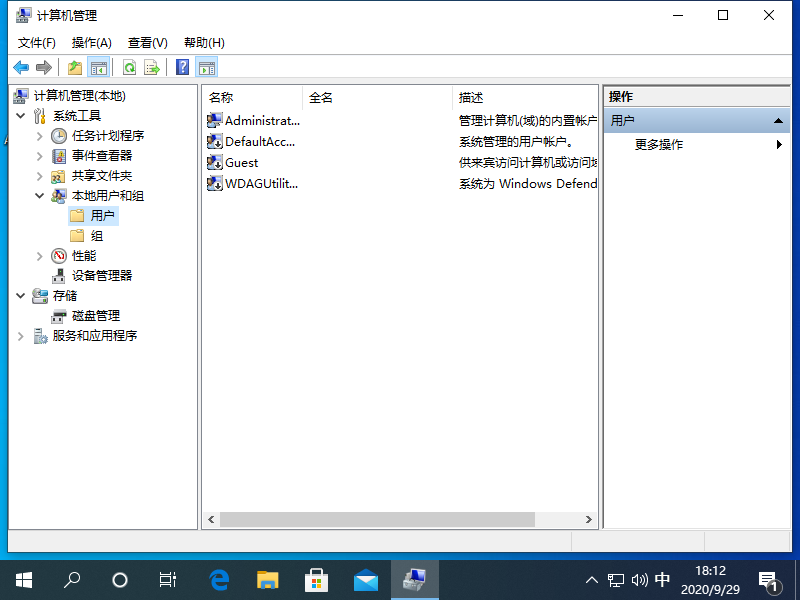
Task: Show or hide the Action pane via toolbar icon
Action: pos(206,67)
